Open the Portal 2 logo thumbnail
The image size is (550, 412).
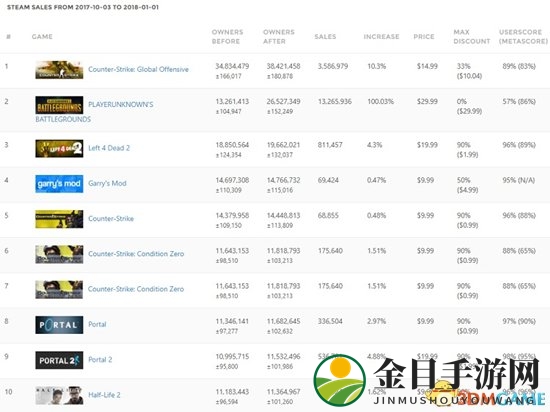pyautogui.click(x=59, y=360)
